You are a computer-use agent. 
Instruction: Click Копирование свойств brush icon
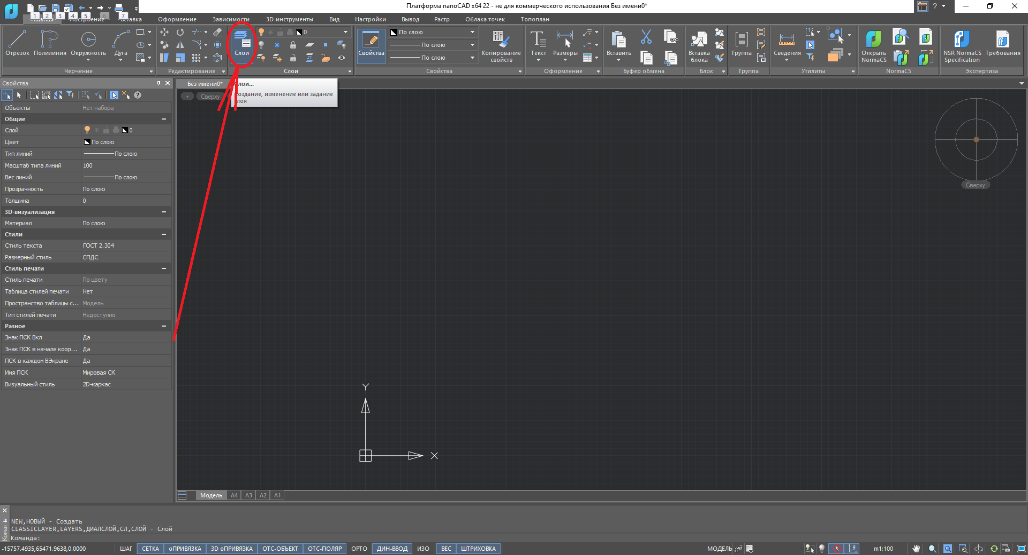click(502, 45)
